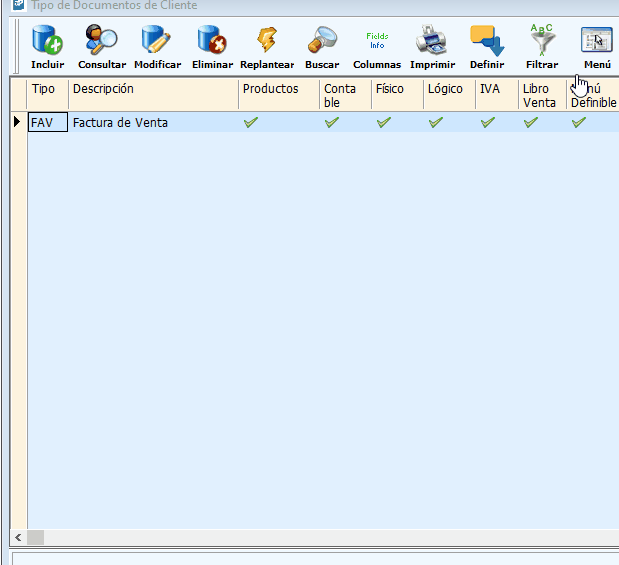Toggle the Contable checkmark for FAV

(332, 122)
